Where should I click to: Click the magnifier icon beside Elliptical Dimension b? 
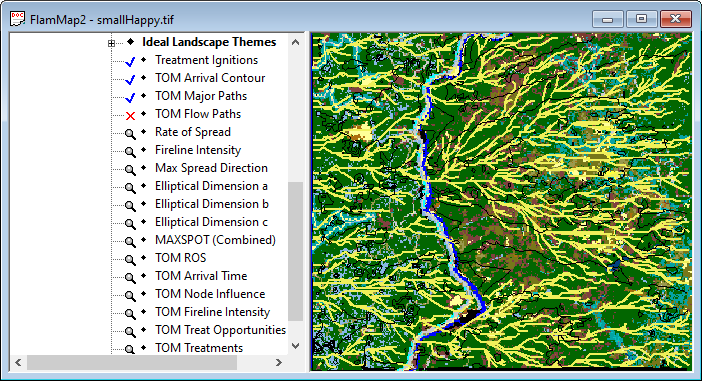pyautogui.click(x=130, y=205)
